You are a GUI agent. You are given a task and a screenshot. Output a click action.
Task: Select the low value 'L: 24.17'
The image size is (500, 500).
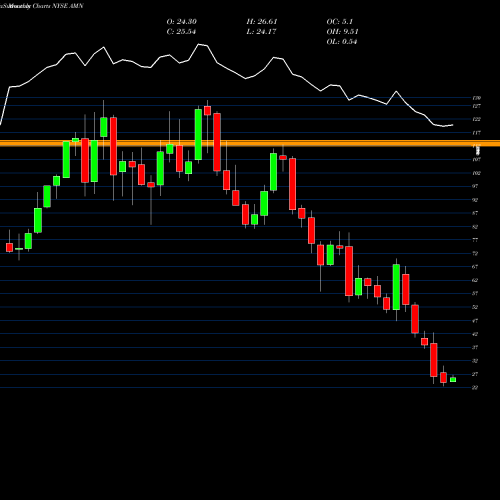[261, 32]
